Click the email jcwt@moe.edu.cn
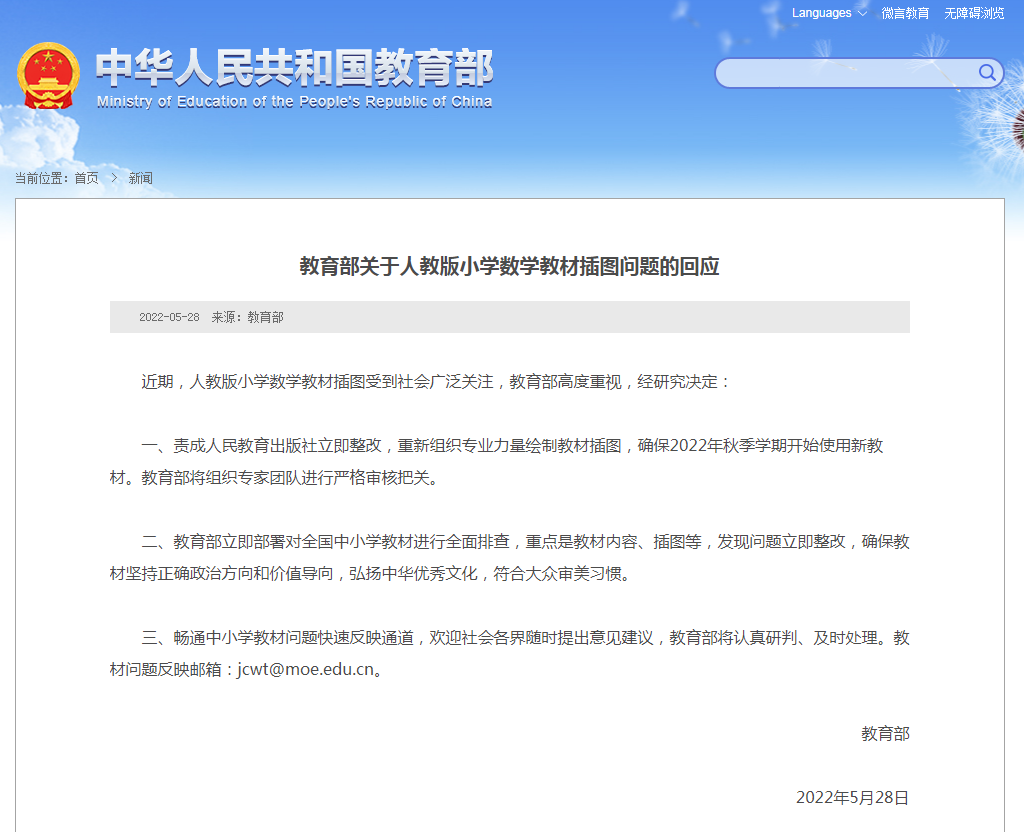 tap(306, 669)
